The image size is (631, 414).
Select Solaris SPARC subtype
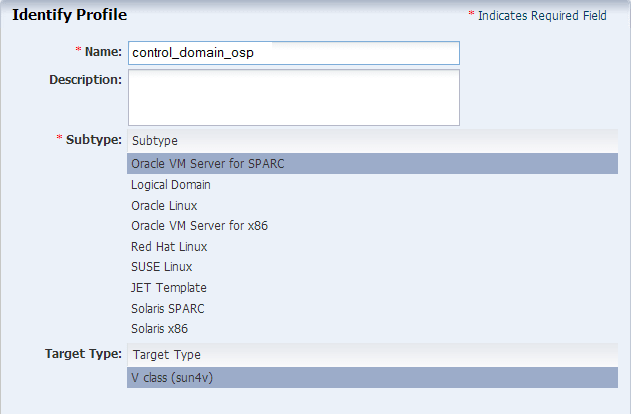pos(372,309)
